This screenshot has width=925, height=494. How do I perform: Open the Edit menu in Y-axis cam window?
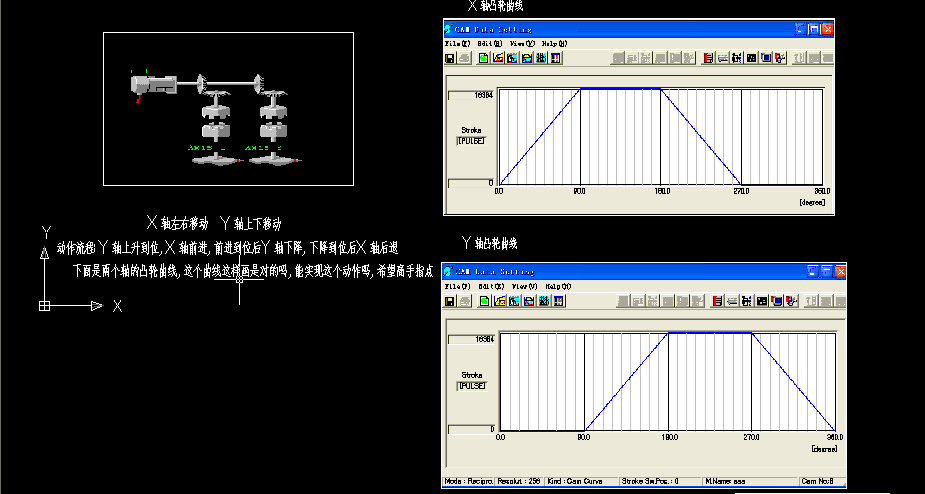tap(490, 286)
